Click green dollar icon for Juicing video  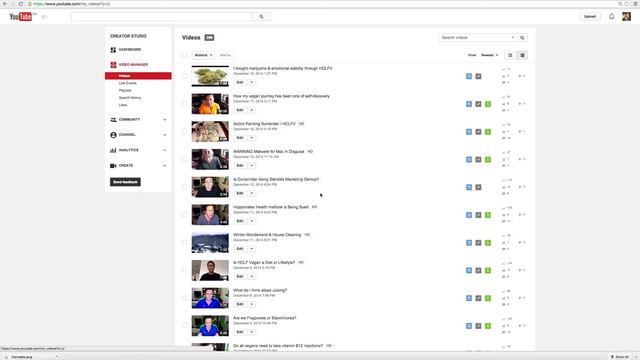[488, 298]
